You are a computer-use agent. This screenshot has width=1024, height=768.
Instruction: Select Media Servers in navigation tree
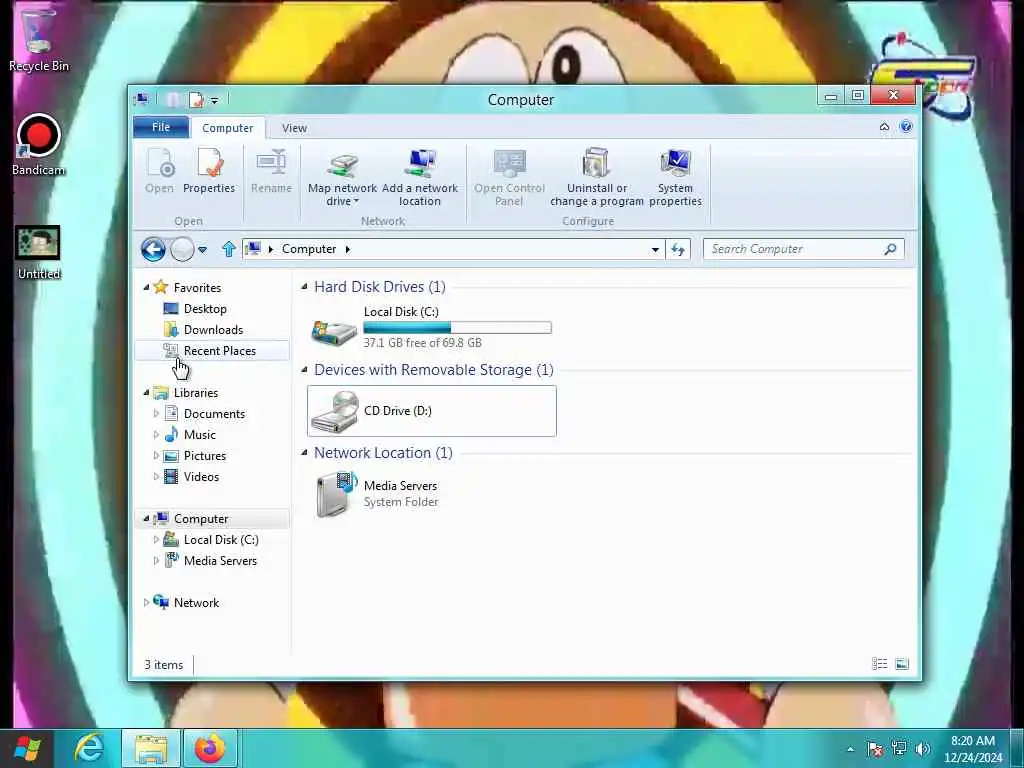click(x=219, y=561)
